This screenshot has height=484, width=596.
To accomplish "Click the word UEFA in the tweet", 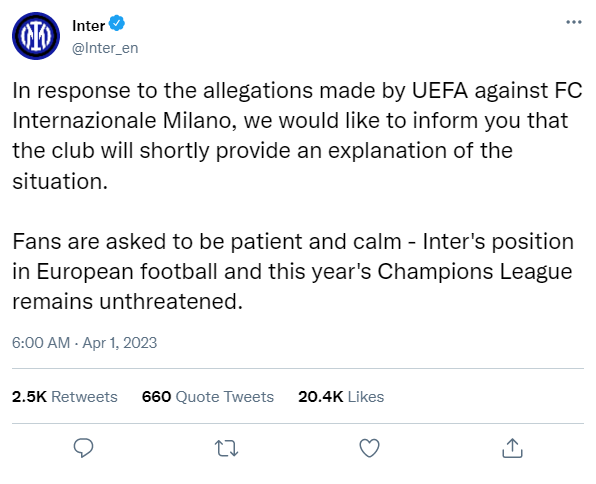I will pyautogui.click(x=440, y=90).
